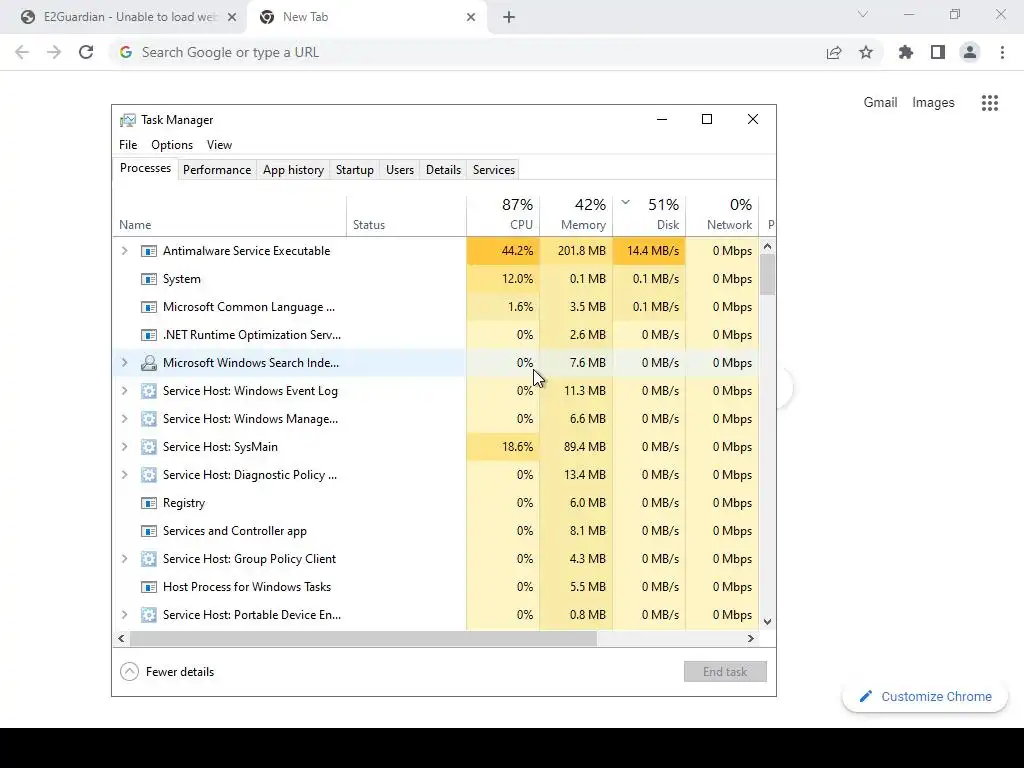
Task: Switch to the E2Guardian browser tab
Action: (124, 18)
